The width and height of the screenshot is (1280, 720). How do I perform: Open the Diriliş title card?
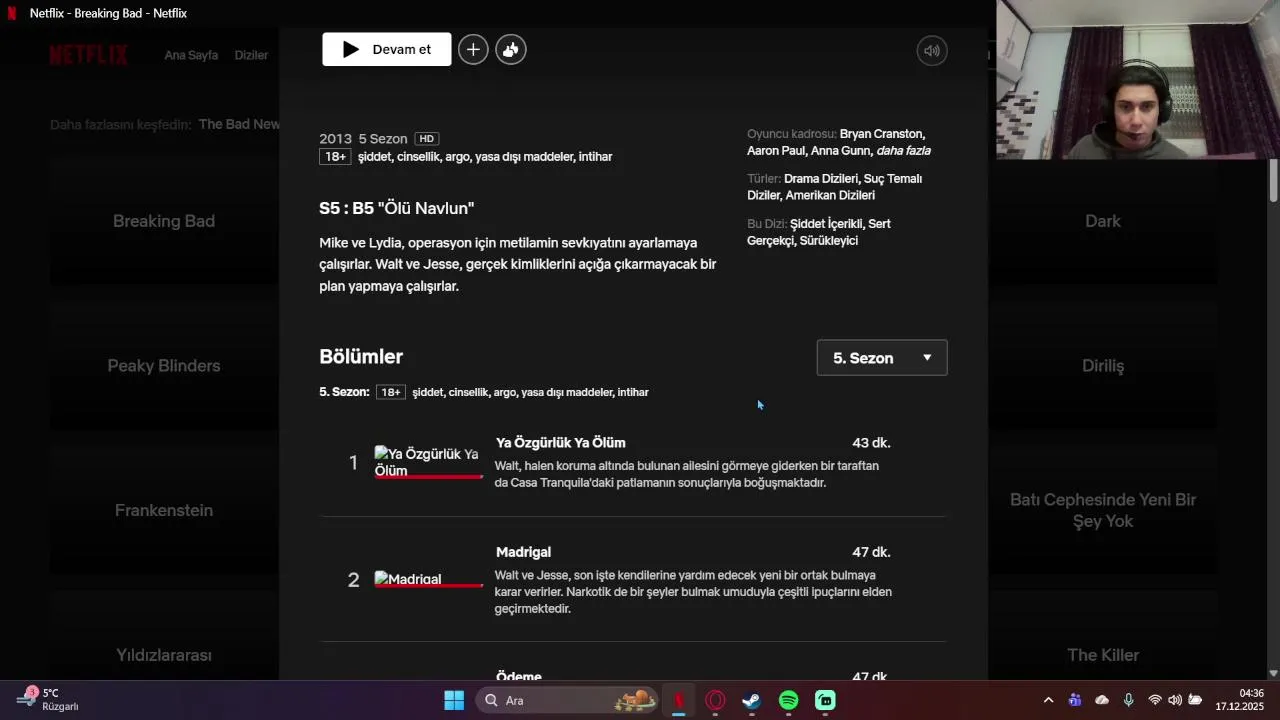pyautogui.click(x=1103, y=366)
